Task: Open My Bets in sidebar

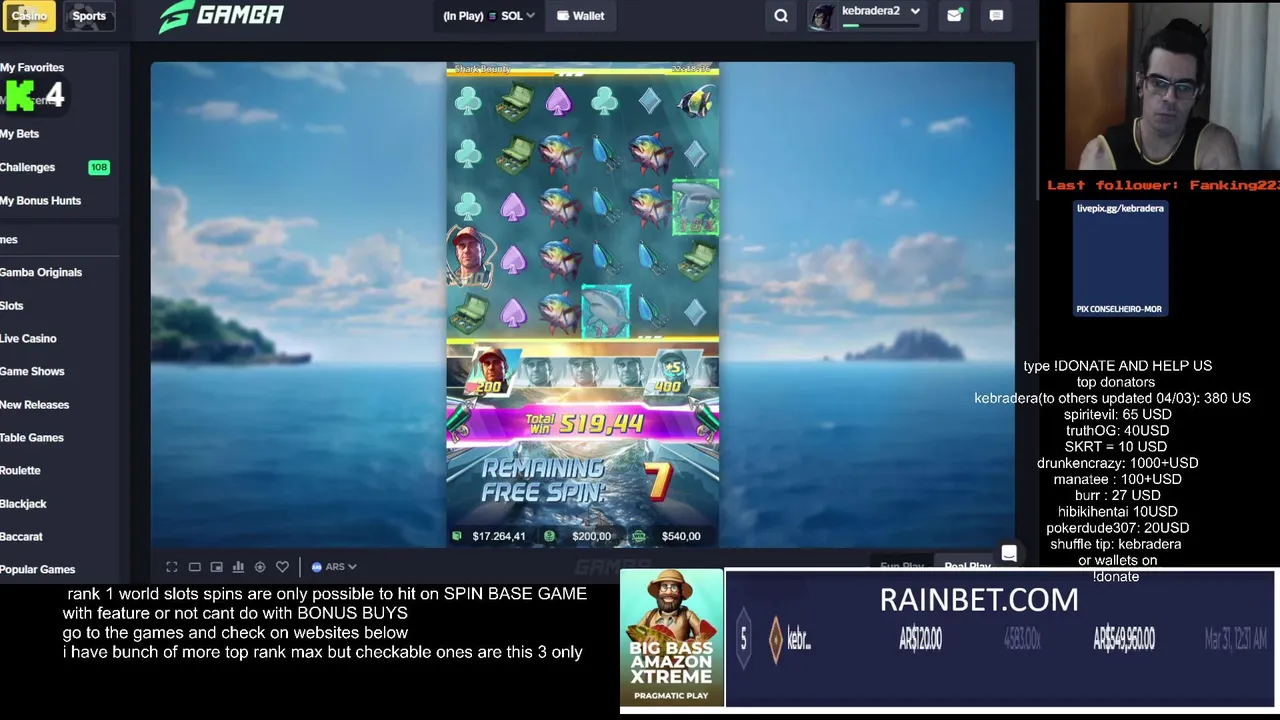Action: point(20,133)
